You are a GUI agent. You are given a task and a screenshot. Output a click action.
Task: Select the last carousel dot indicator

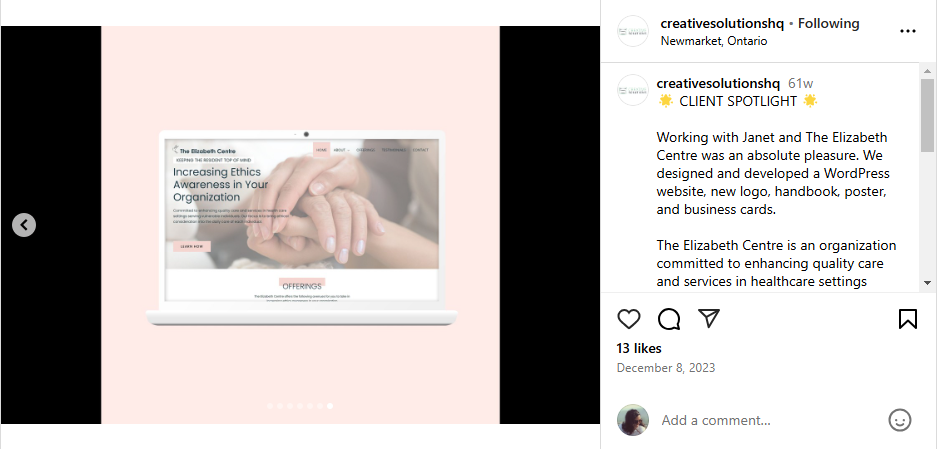click(330, 406)
